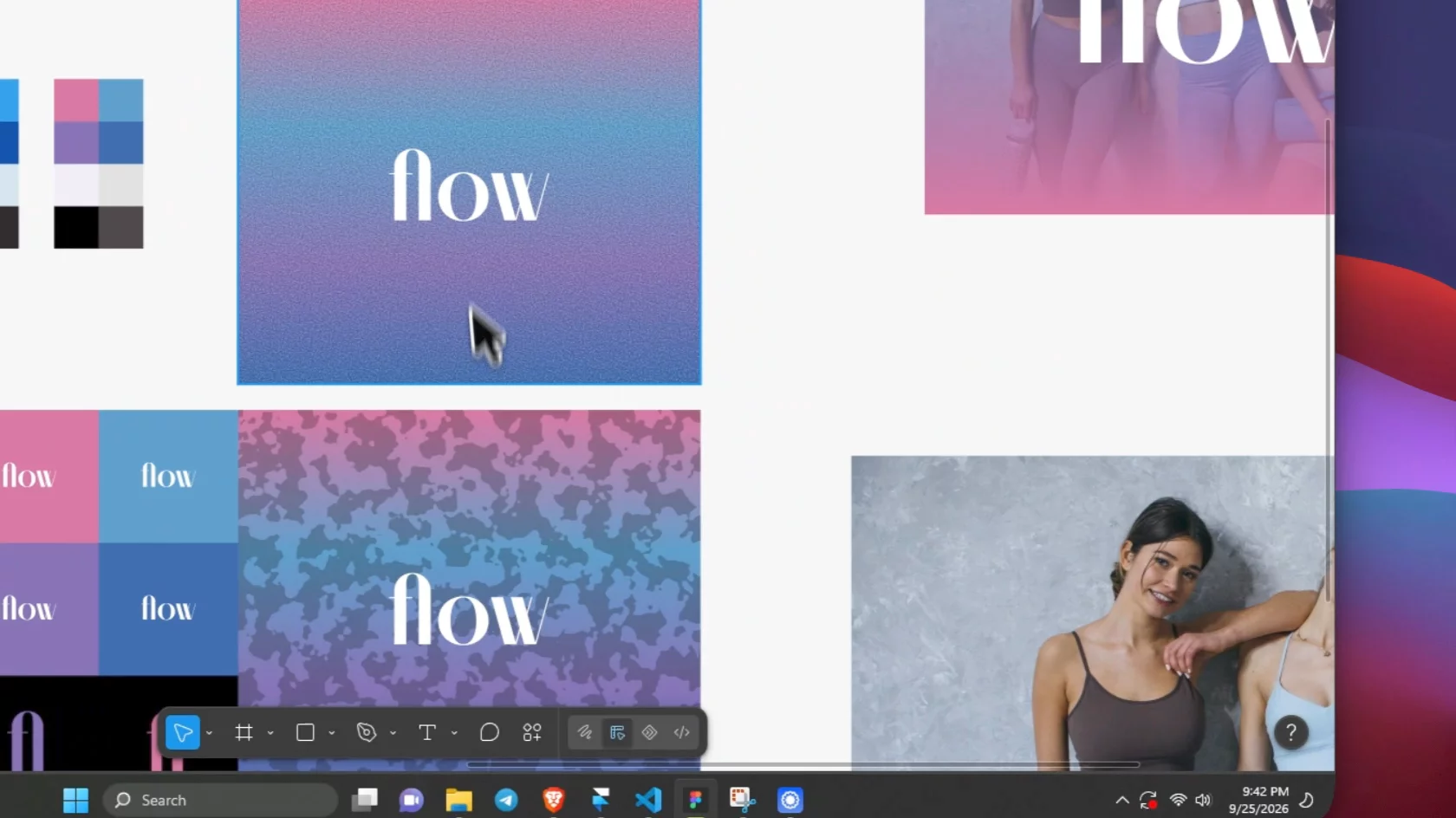Open Visual Studio Code from the taskbar
This screenshot has width=1456, height=818.
click(x=647, y=800)
